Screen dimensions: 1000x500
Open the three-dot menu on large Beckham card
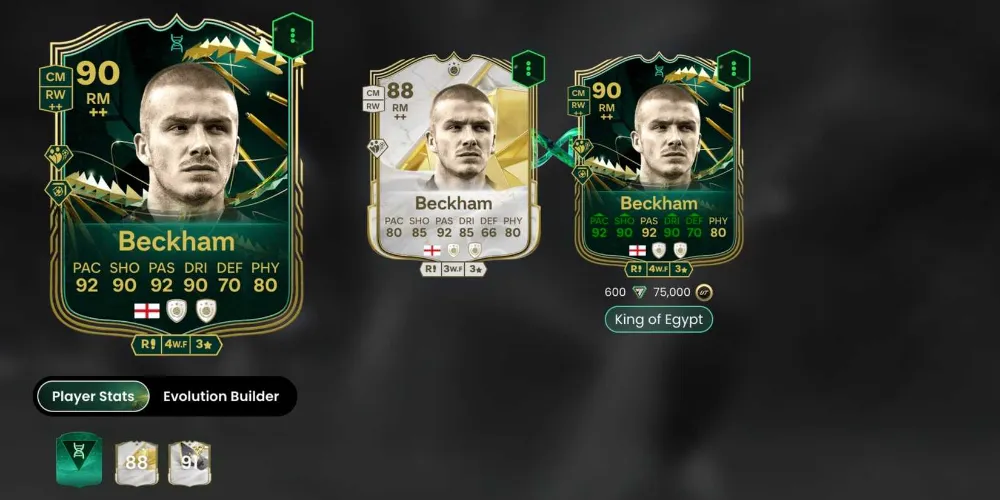tap(292, 35)
